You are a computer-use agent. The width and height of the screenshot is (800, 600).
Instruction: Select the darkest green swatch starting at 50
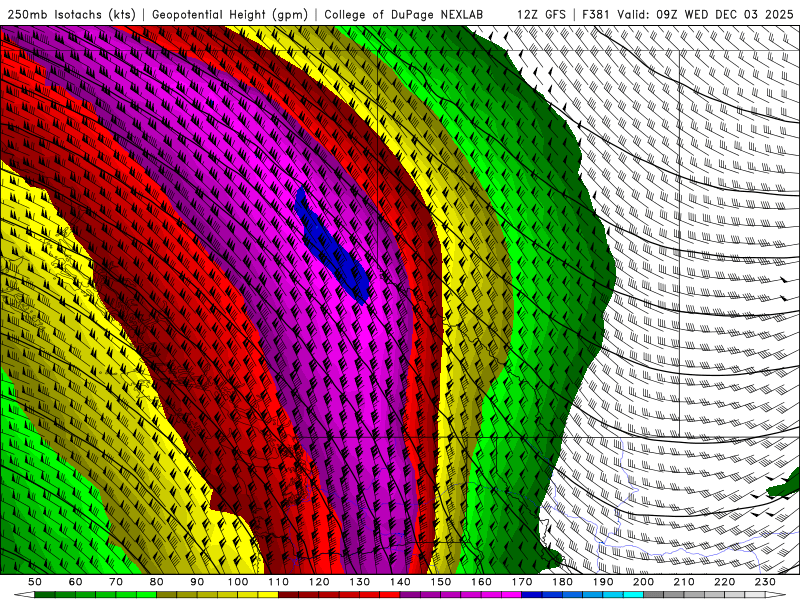45,595
